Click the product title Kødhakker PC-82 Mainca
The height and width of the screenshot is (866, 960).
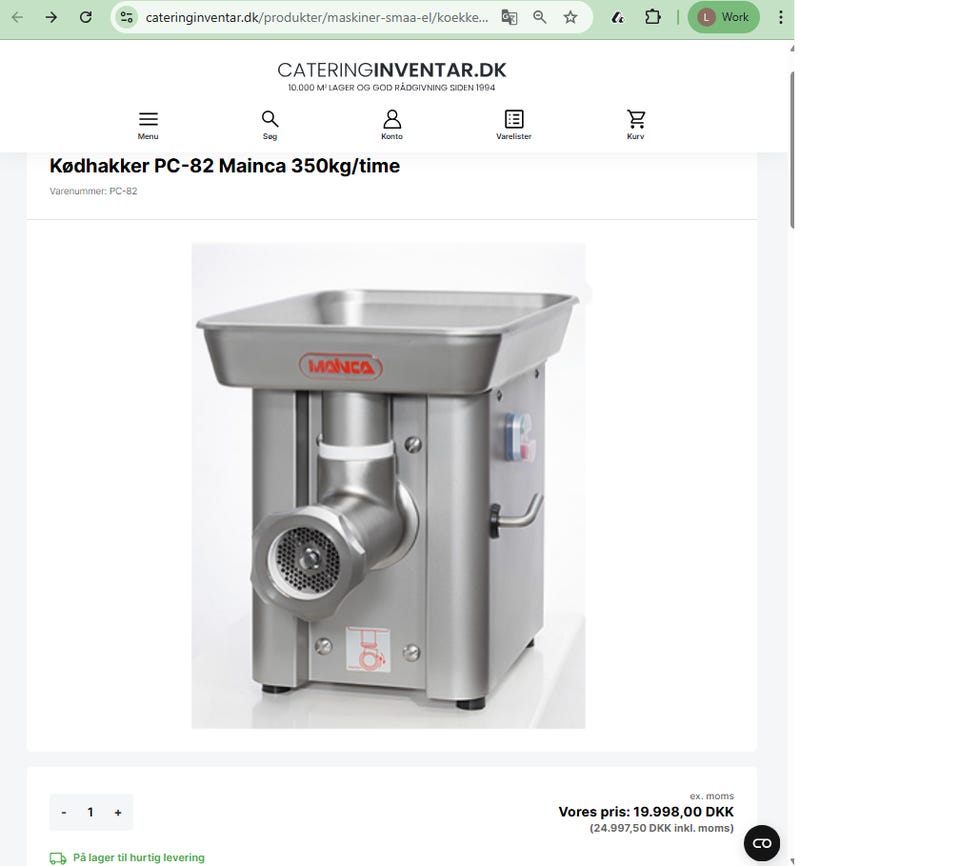[x=225, y=166]
